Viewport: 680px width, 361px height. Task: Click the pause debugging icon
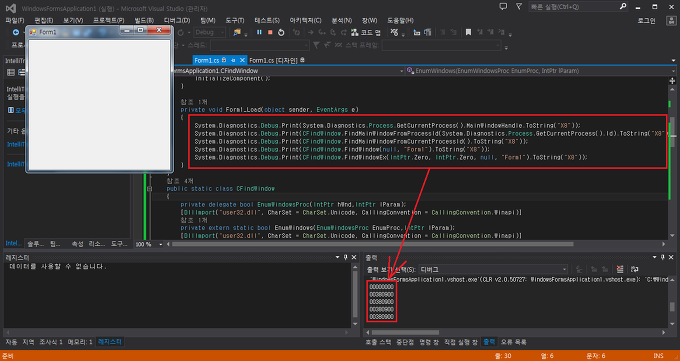[x=259, y=32]
